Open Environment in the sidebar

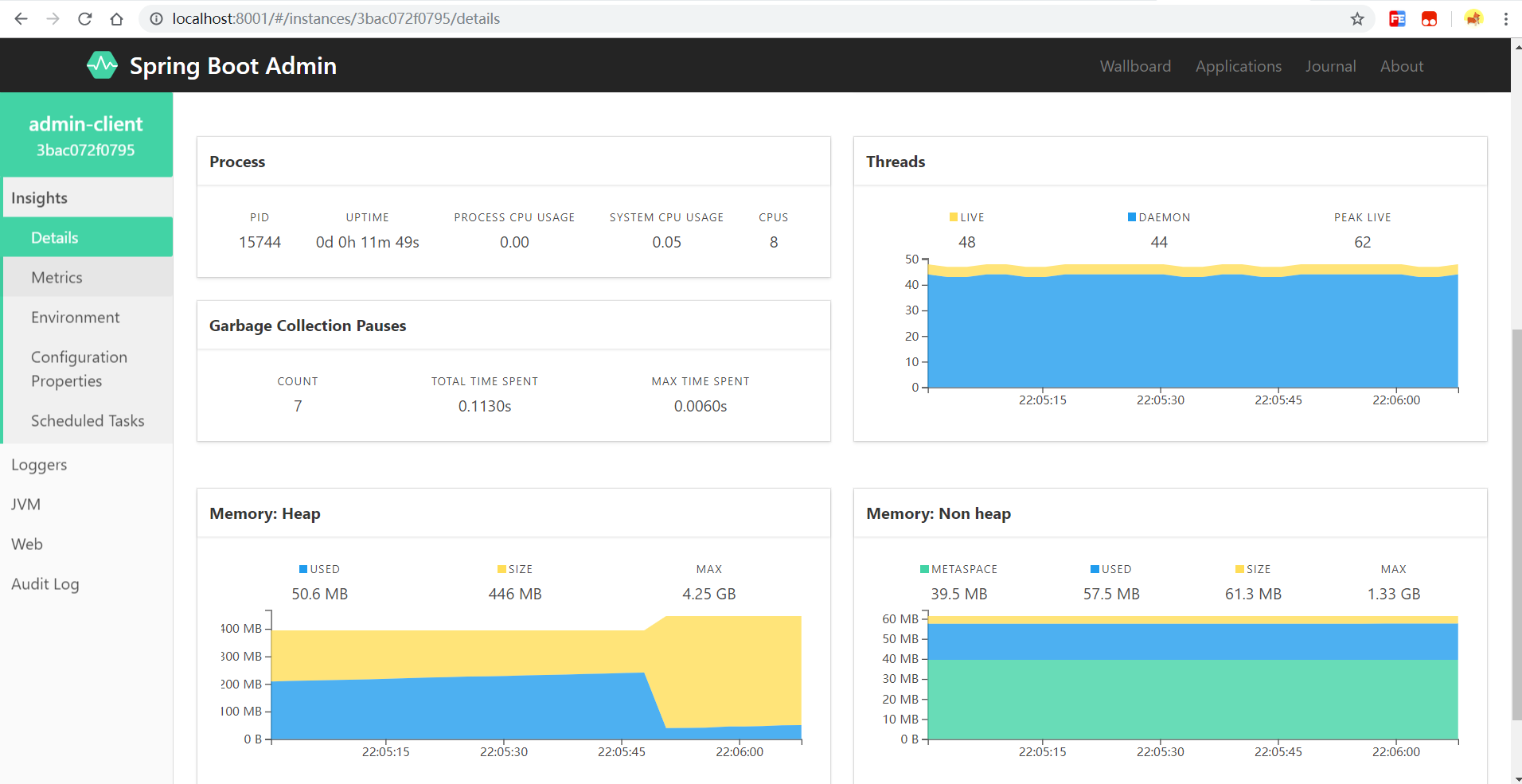coord(88,317)
